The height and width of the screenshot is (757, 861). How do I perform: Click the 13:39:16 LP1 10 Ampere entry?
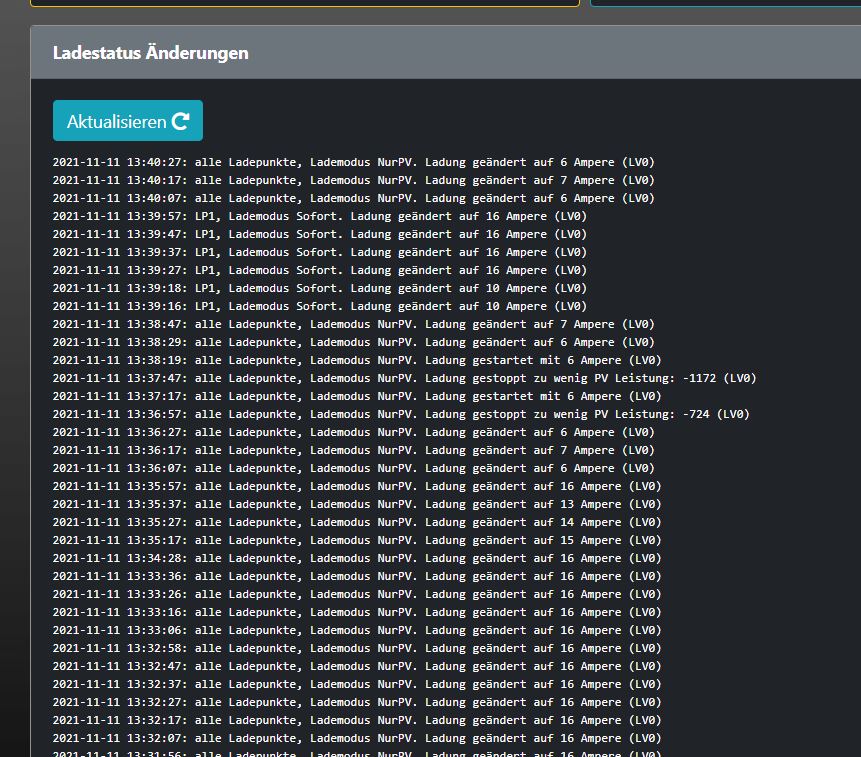(319, 306)
